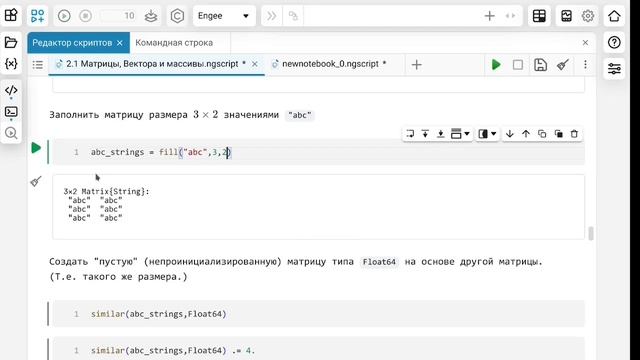Screen dimensions: 640x360
Task: Click the magnifier search sidebar icon
Action: tap(11, 133)
